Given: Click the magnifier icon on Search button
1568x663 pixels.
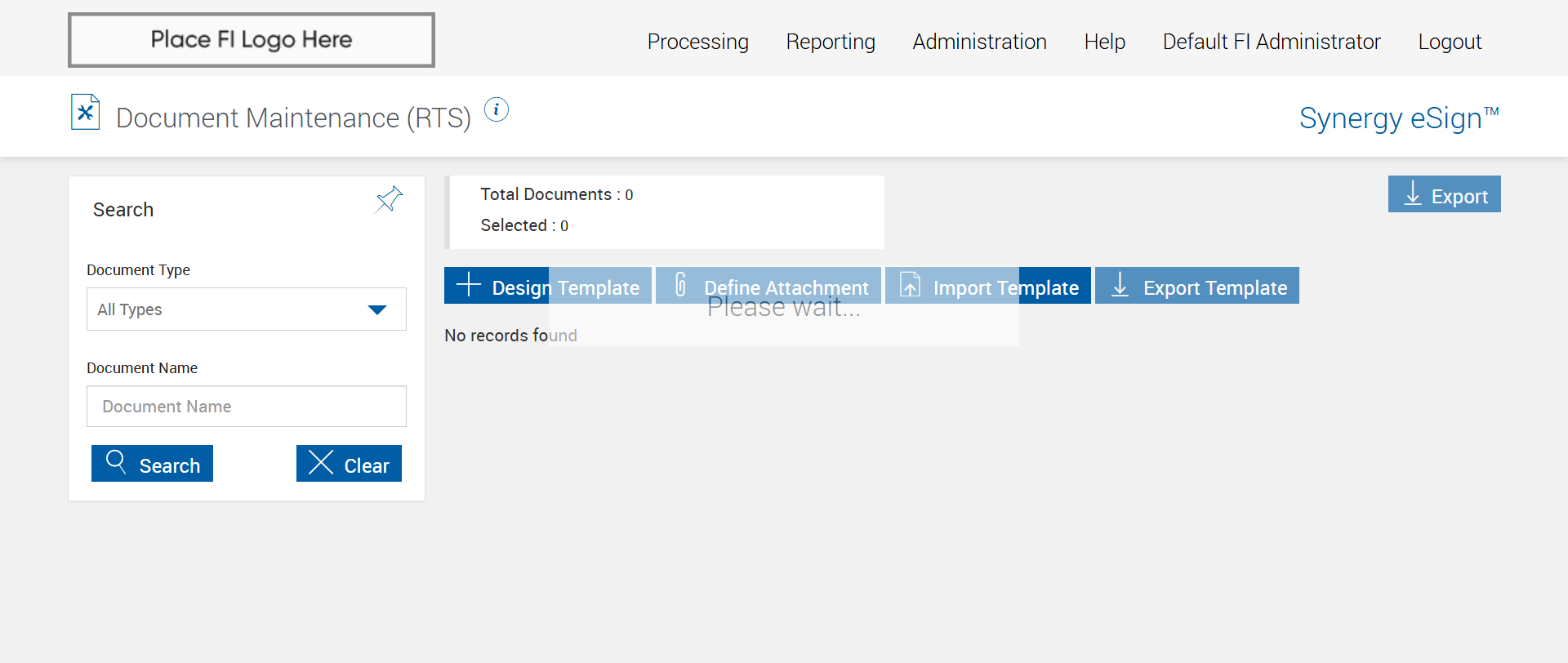Looking at the screenshot, I should coord(116,462).
